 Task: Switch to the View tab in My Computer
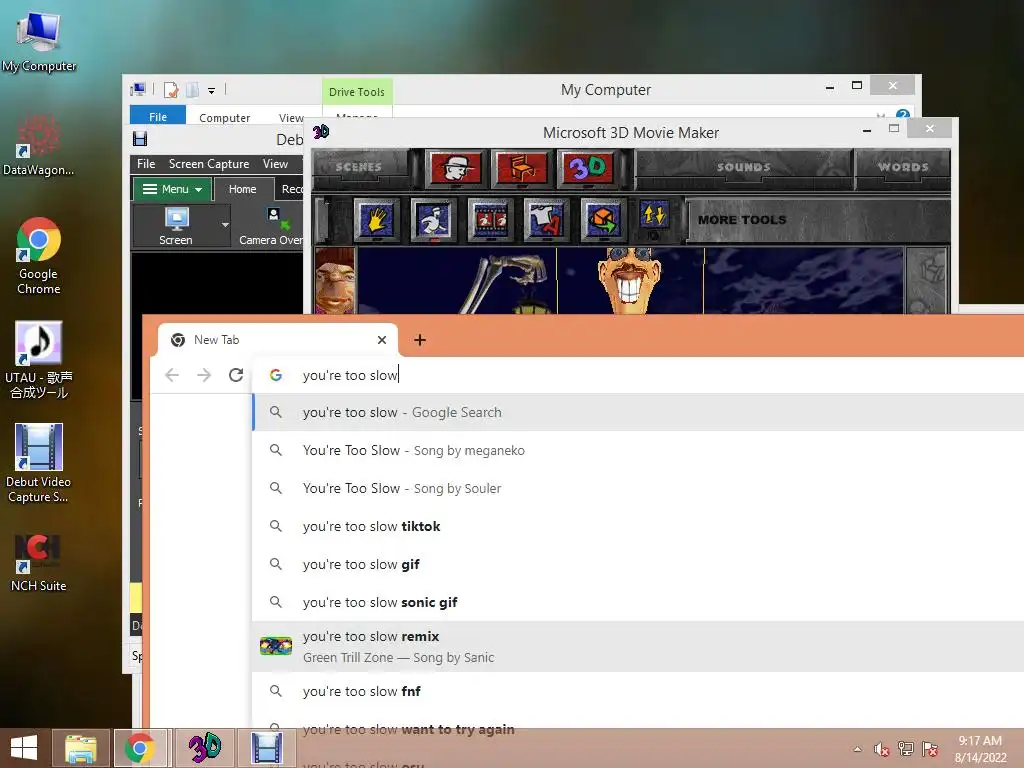tap(291, 118)
